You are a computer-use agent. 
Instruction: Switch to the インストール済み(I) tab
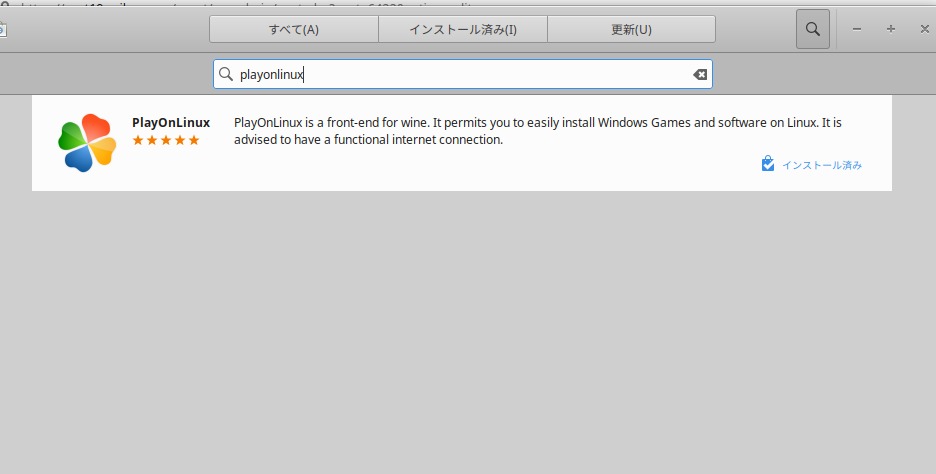click(x=463, y=29)
